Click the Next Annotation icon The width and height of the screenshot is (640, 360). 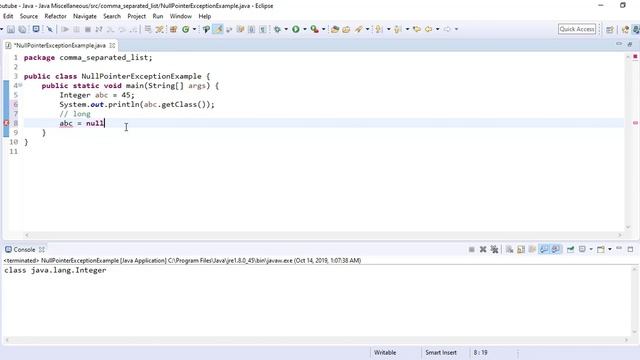(379, 29)
